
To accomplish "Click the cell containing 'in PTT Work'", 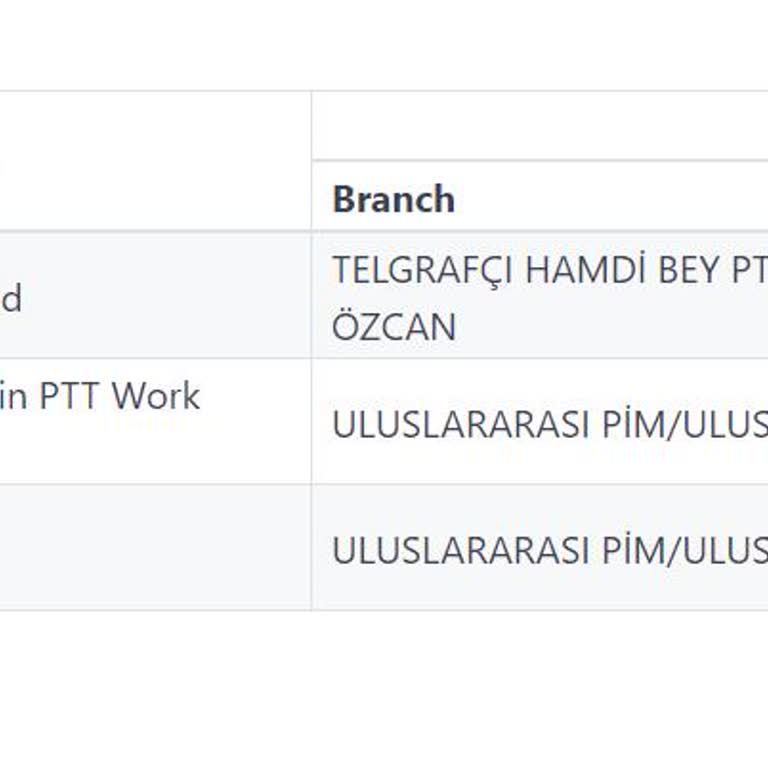I will click(150, 421).
